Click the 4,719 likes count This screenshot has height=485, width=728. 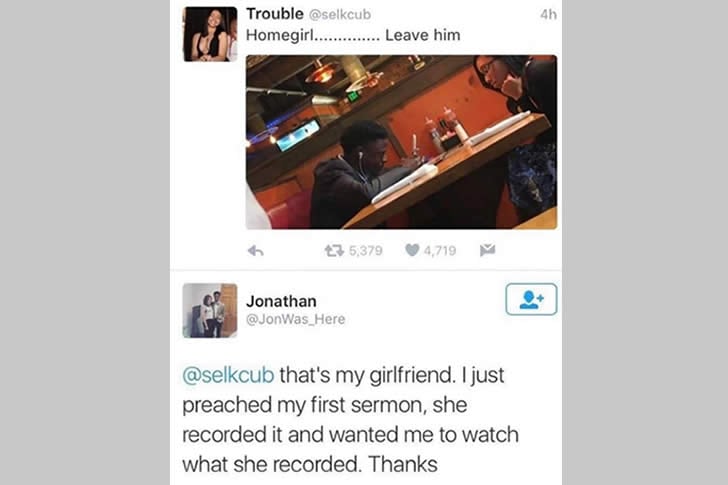coord(440,251)
